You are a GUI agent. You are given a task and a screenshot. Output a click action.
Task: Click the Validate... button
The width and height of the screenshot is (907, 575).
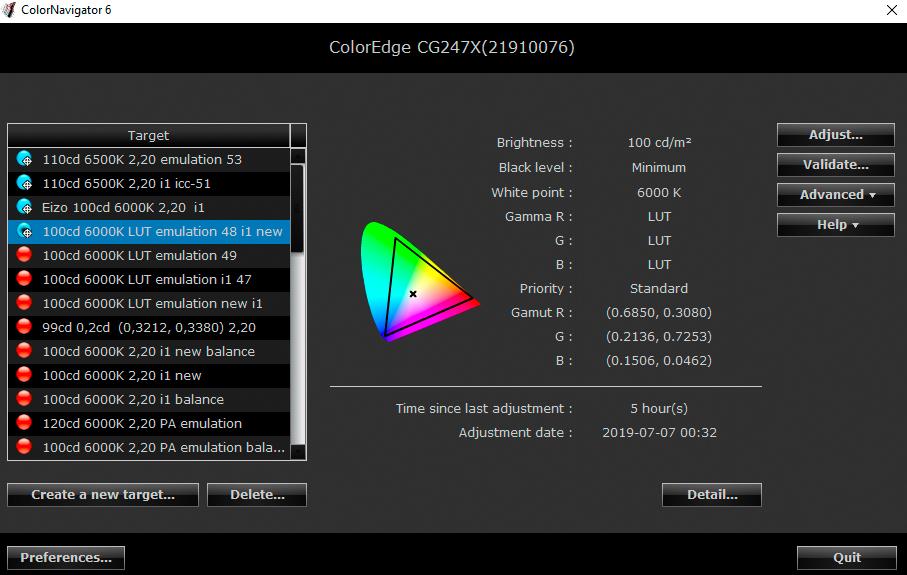point(836,165)
